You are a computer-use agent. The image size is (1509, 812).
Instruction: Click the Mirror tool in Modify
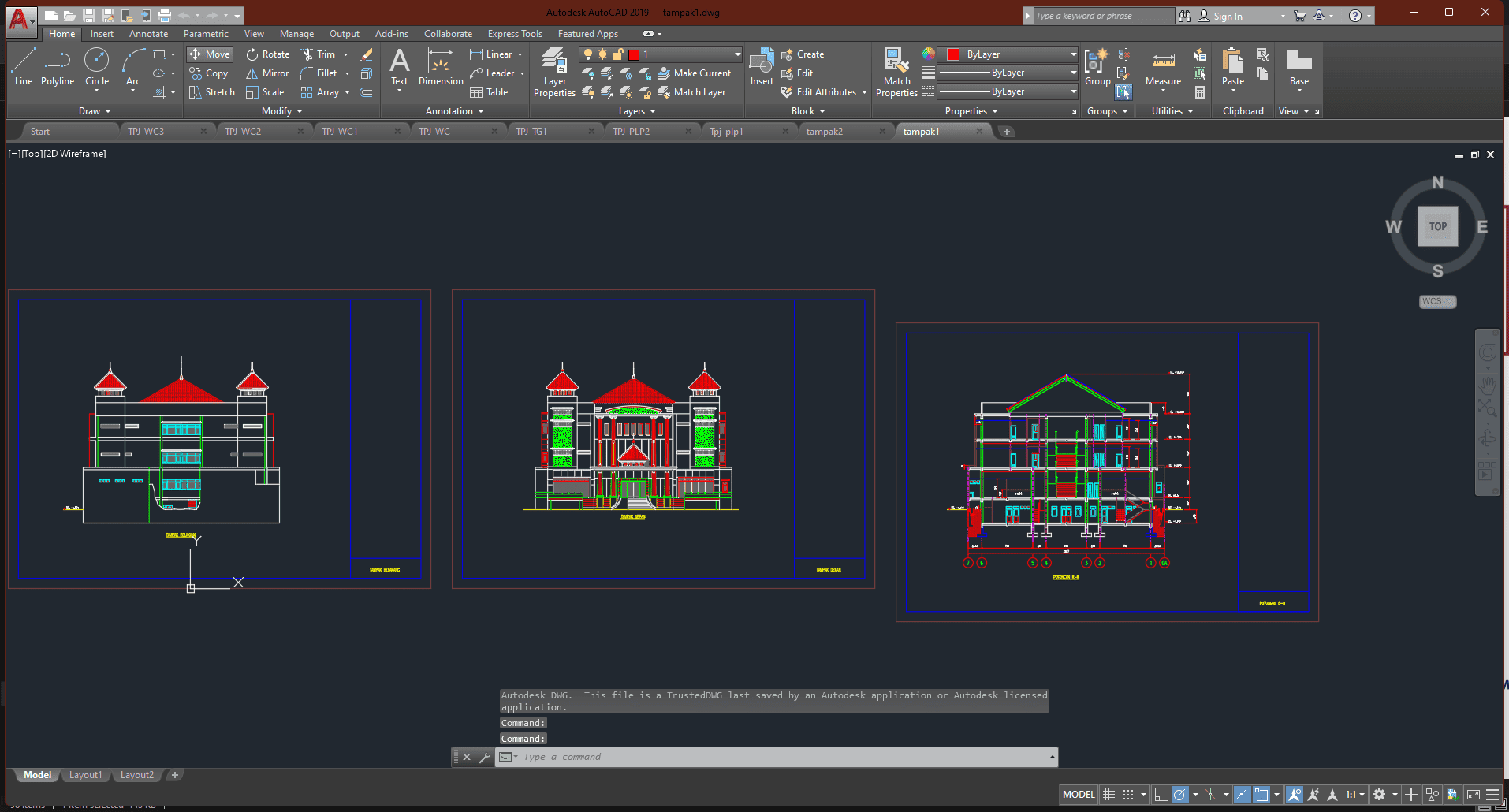(267, 73)
